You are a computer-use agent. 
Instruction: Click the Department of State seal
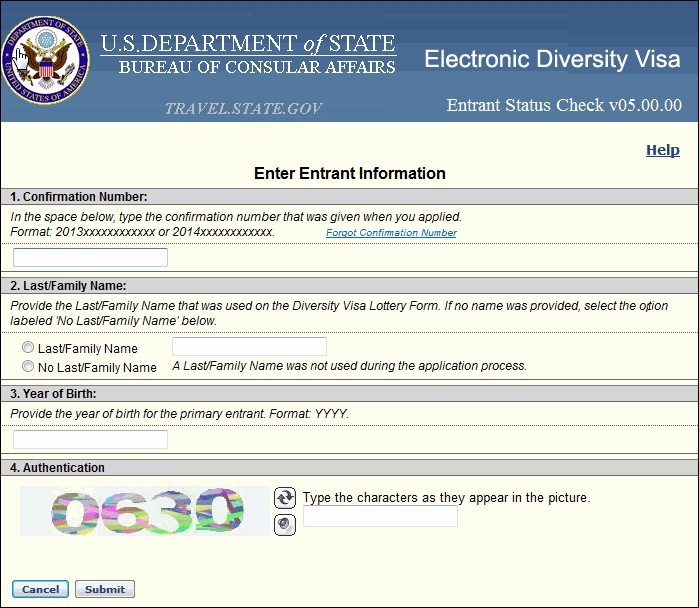(45, 60)
